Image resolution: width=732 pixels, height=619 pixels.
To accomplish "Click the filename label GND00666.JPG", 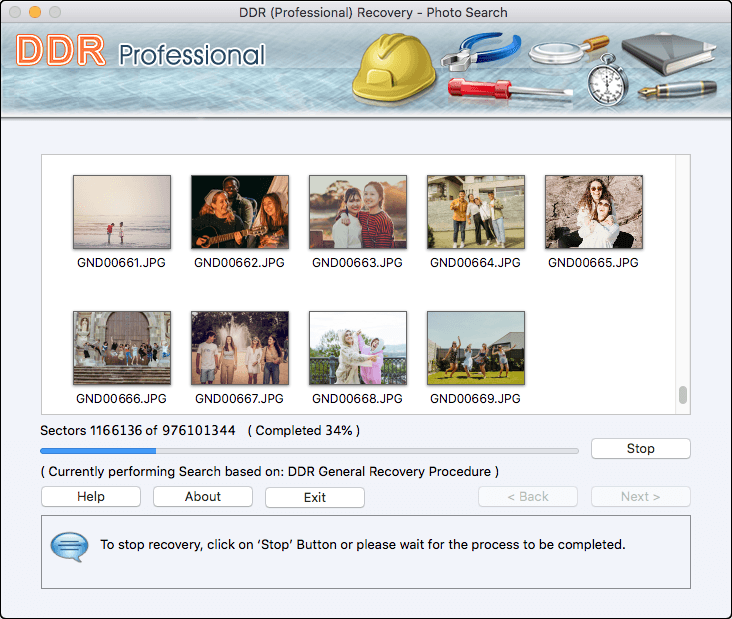I will tap(121, 399).
